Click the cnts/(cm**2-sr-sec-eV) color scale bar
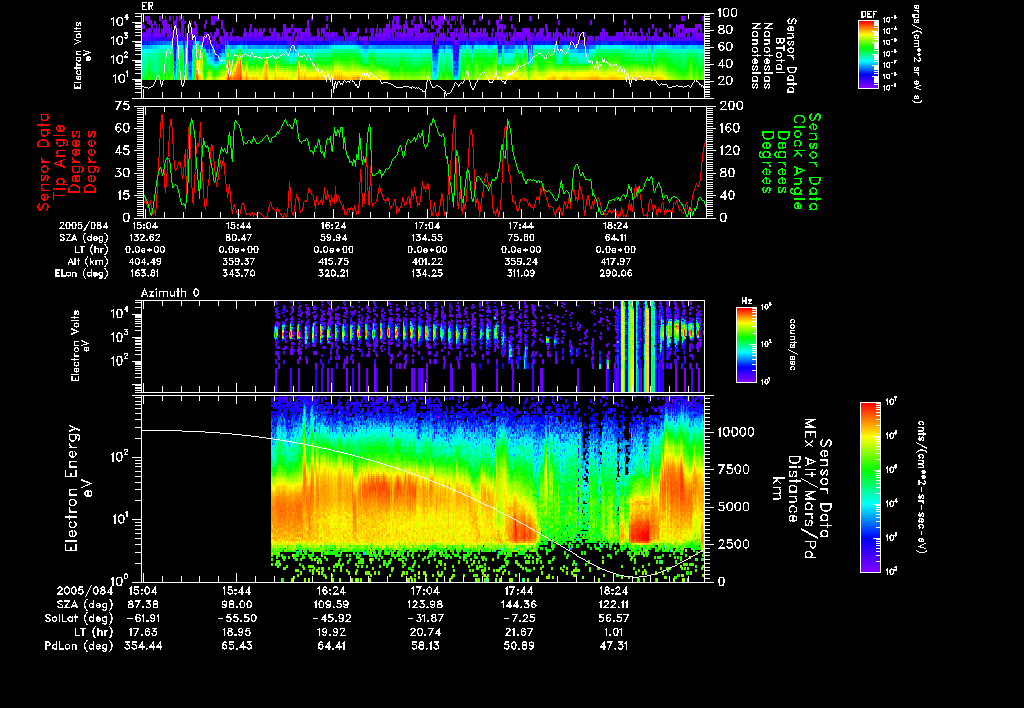The image size is (1024, 708). [870, 487]
